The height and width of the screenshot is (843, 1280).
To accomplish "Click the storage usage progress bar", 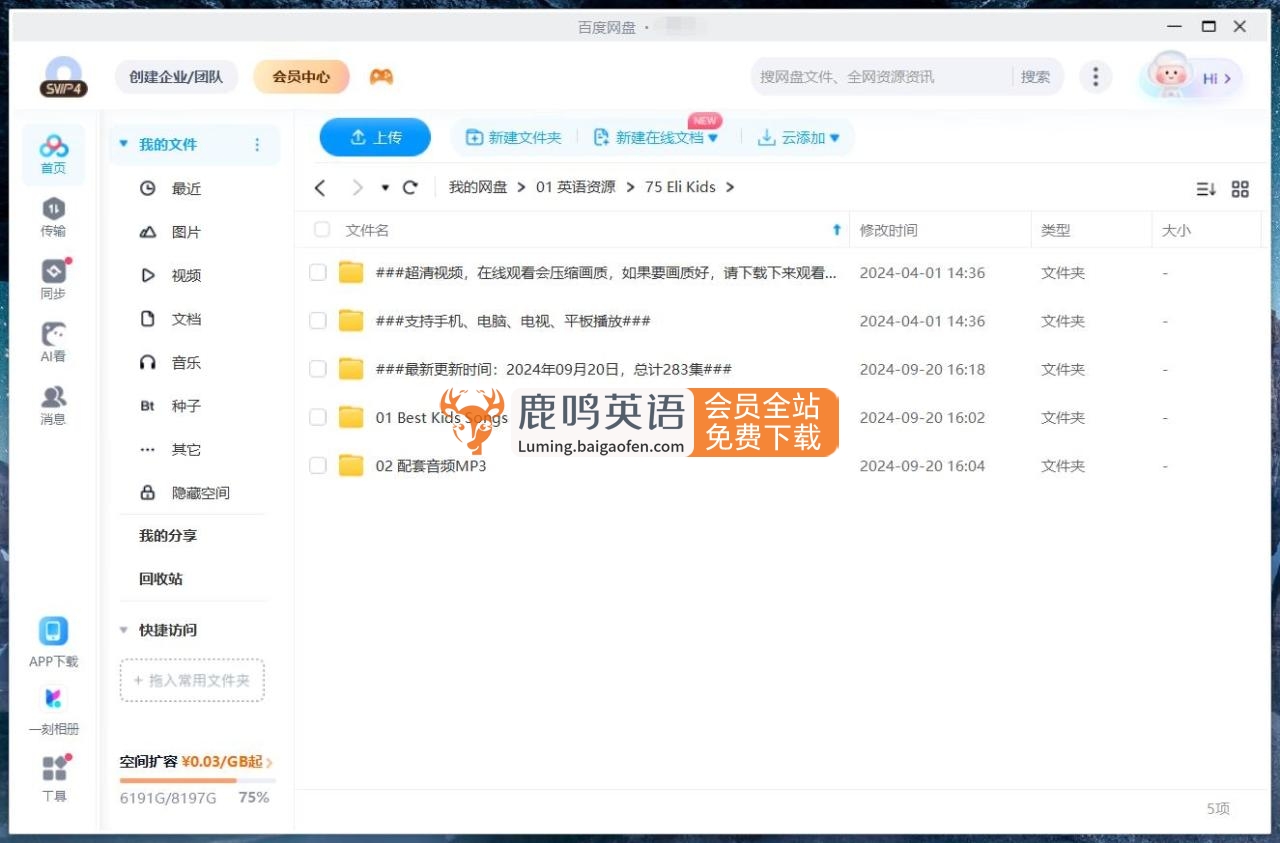I will point(197,780).
